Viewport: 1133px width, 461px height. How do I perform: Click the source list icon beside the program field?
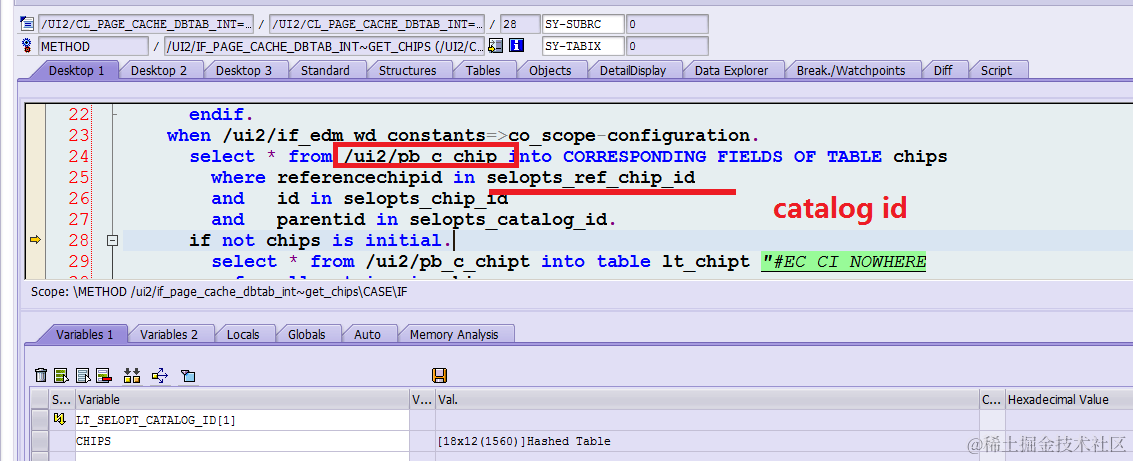coord(27,25)
